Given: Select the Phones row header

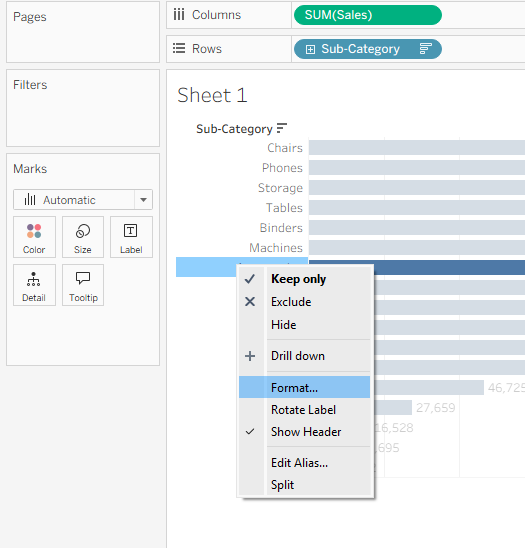Looking at the screenshot, I should click(282, 168).
